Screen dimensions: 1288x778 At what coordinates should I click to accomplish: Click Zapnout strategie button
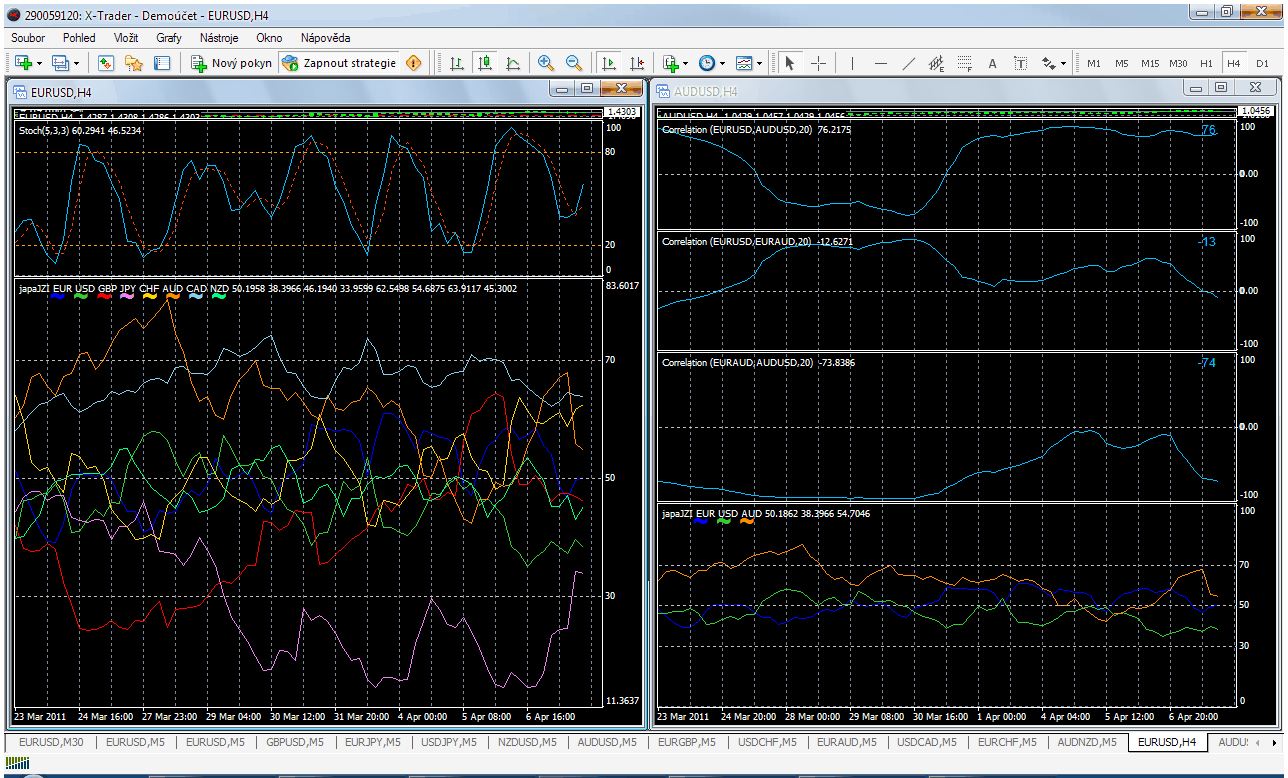pos(340,63)
